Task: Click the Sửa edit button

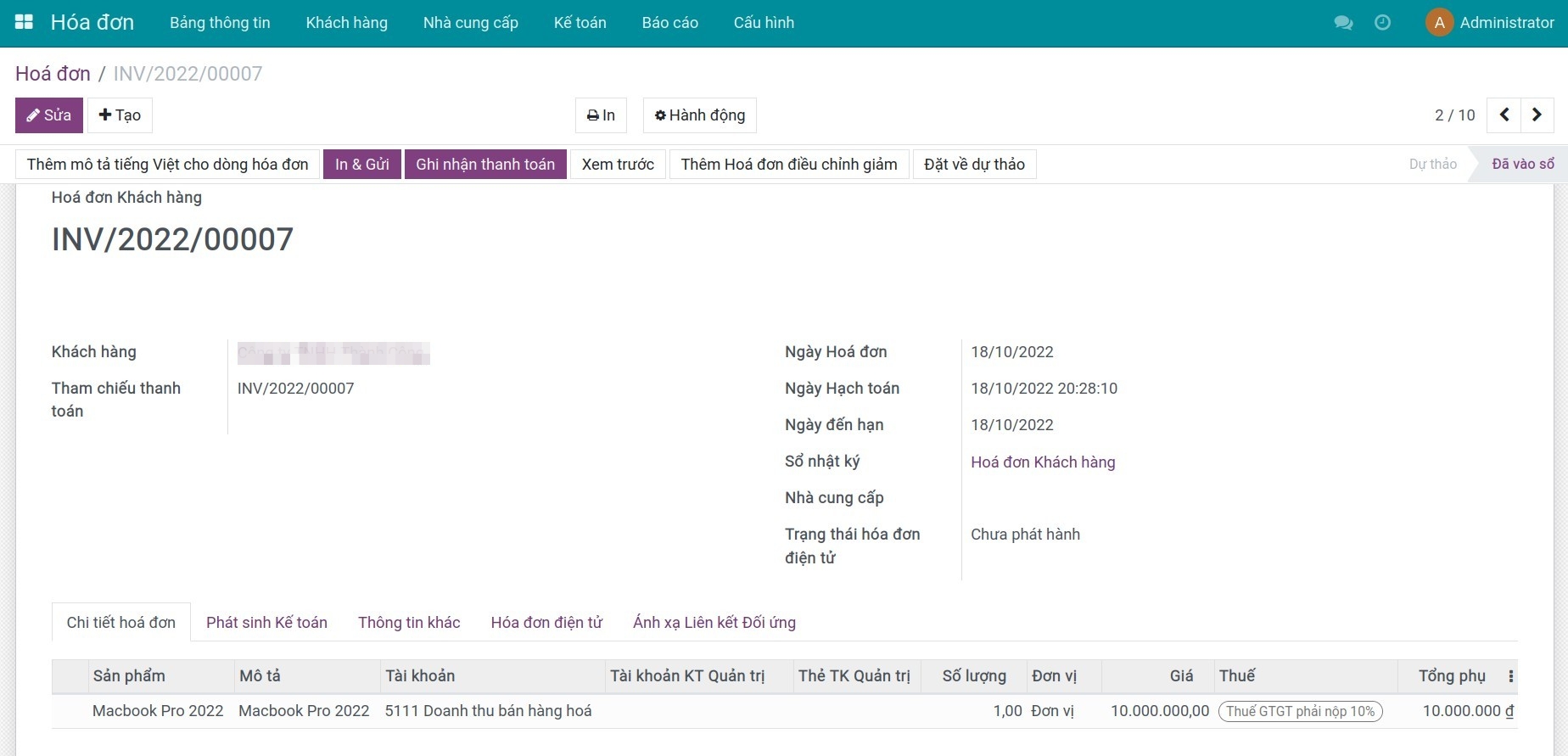Action: tap(49, 115)
